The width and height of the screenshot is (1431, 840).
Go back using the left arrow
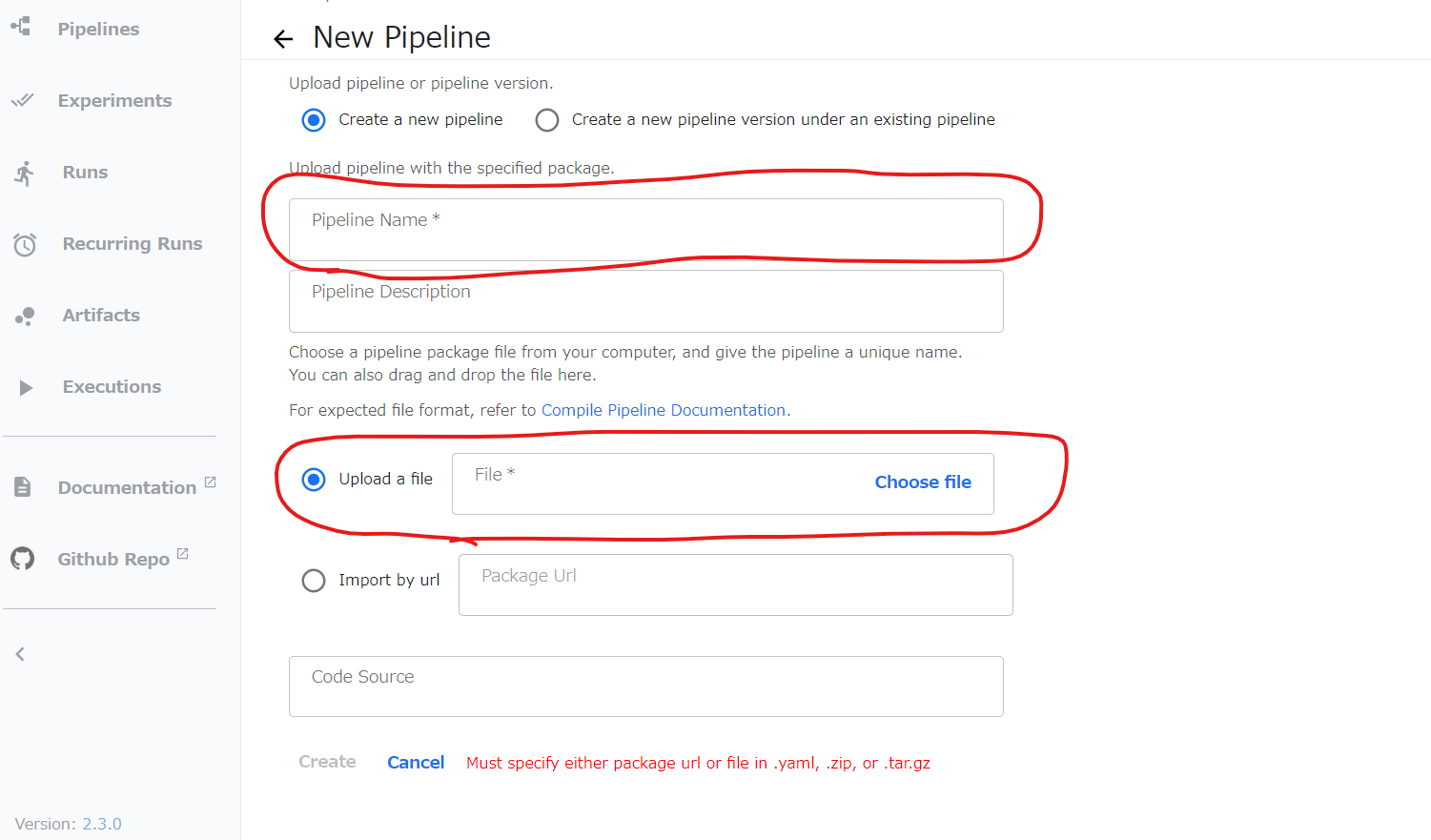283,38
